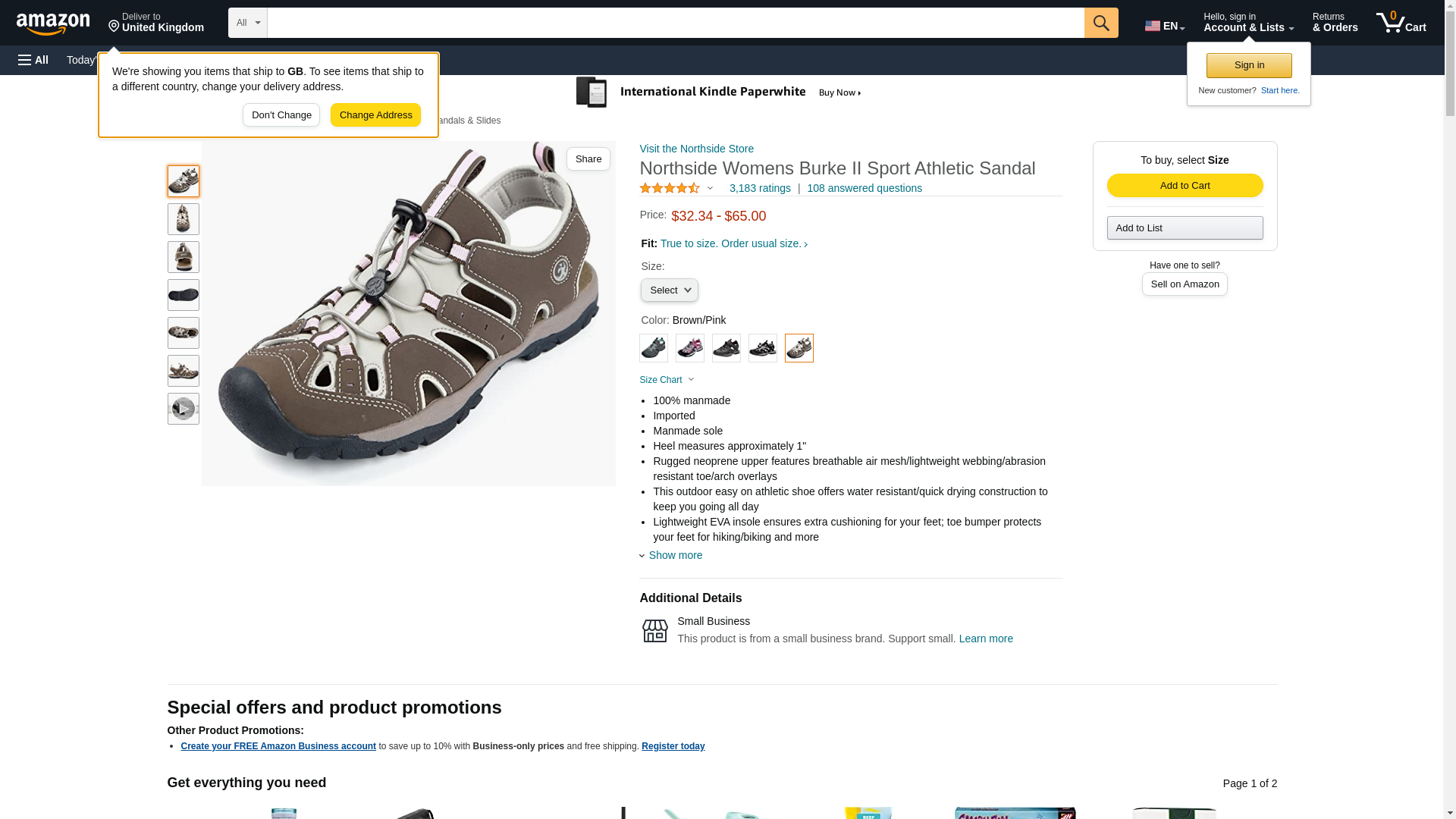Click the Amazon logo

(53, 24)
